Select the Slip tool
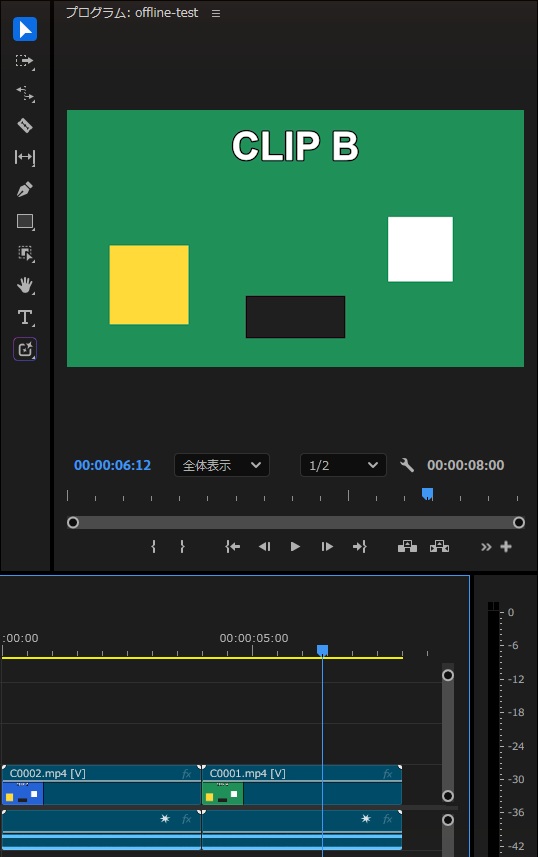This screenshot has width=538, height=857. click(x=25, y=157)
